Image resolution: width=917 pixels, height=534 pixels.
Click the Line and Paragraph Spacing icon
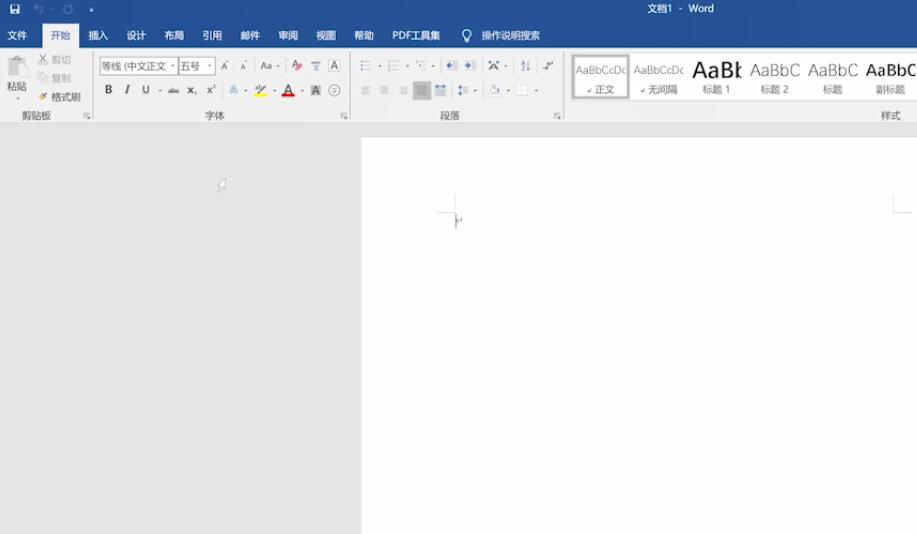[x=463, y=90]
